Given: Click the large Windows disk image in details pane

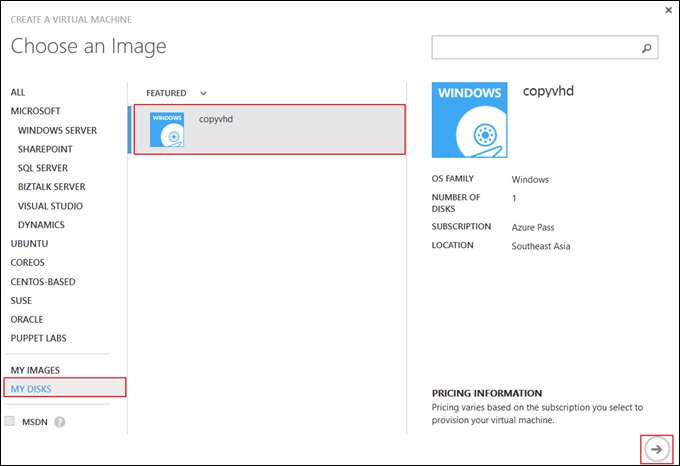Looking at the screenshot, I should pyautogui.click(x=469, y=120).
